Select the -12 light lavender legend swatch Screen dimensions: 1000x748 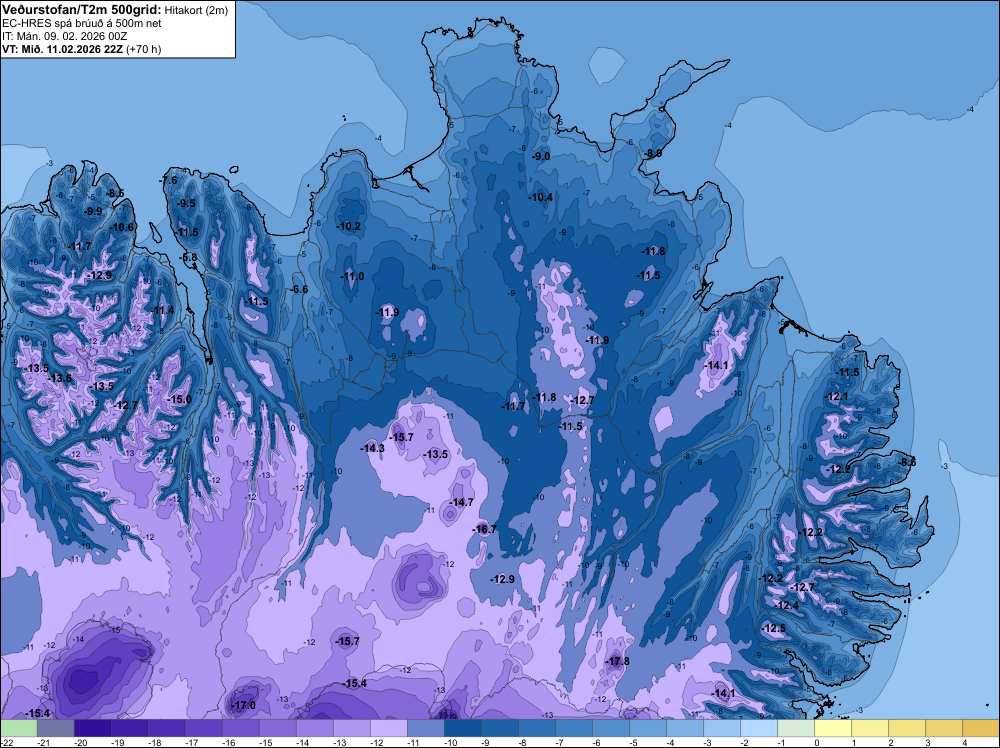click(388, 728)
